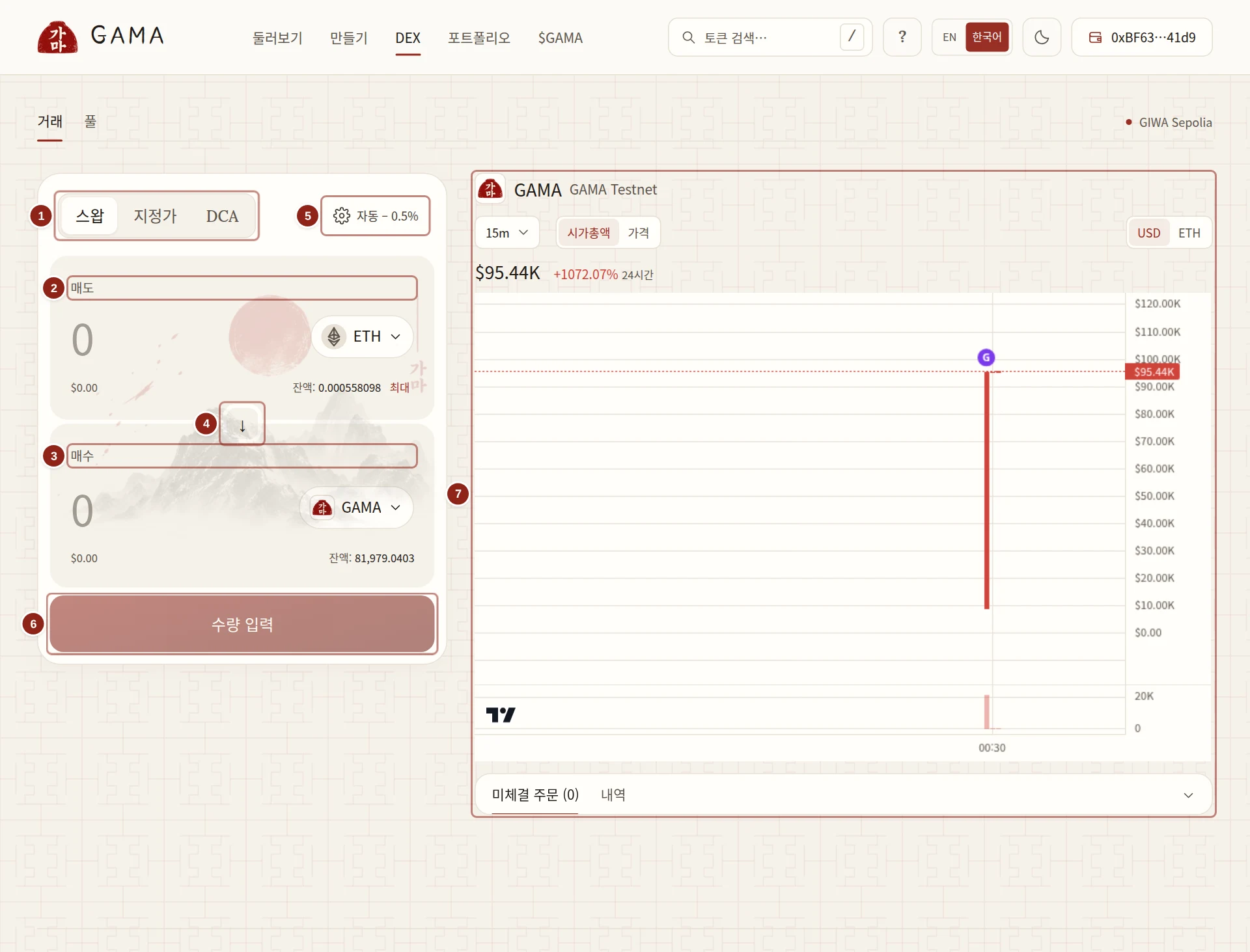Open 미체결 주문 (0) tab
This screenshot has width=1250, height=952.
pyautogui.click(x=535, y=795)
